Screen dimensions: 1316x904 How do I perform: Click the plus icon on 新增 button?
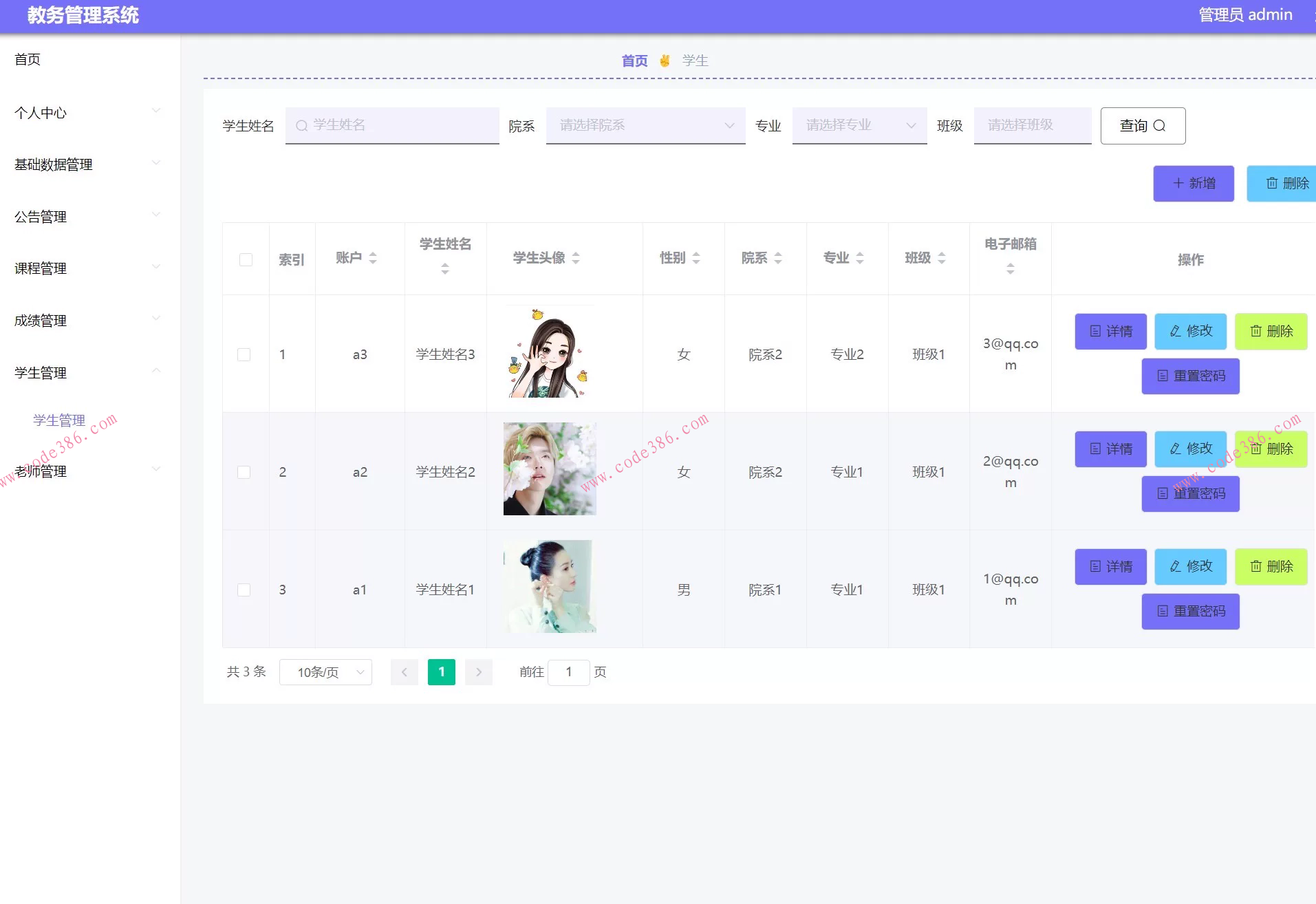(x=1178, y=183)
